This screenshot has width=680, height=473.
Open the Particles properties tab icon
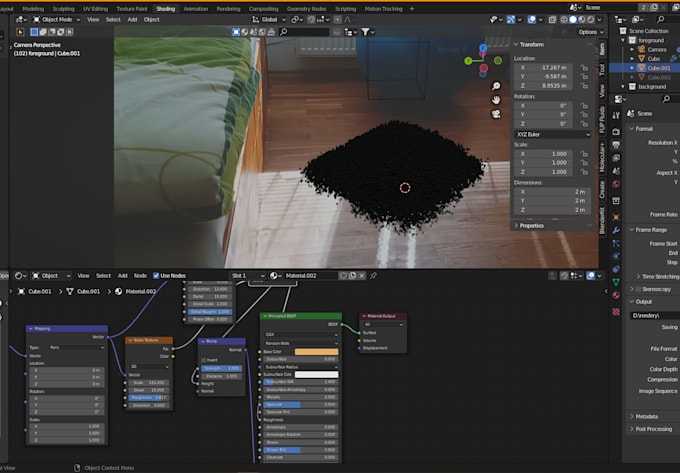click(x=616, y=243)
